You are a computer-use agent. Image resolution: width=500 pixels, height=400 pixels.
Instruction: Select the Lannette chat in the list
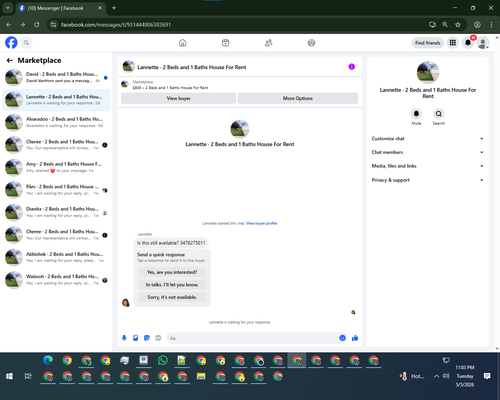[56, 100]
